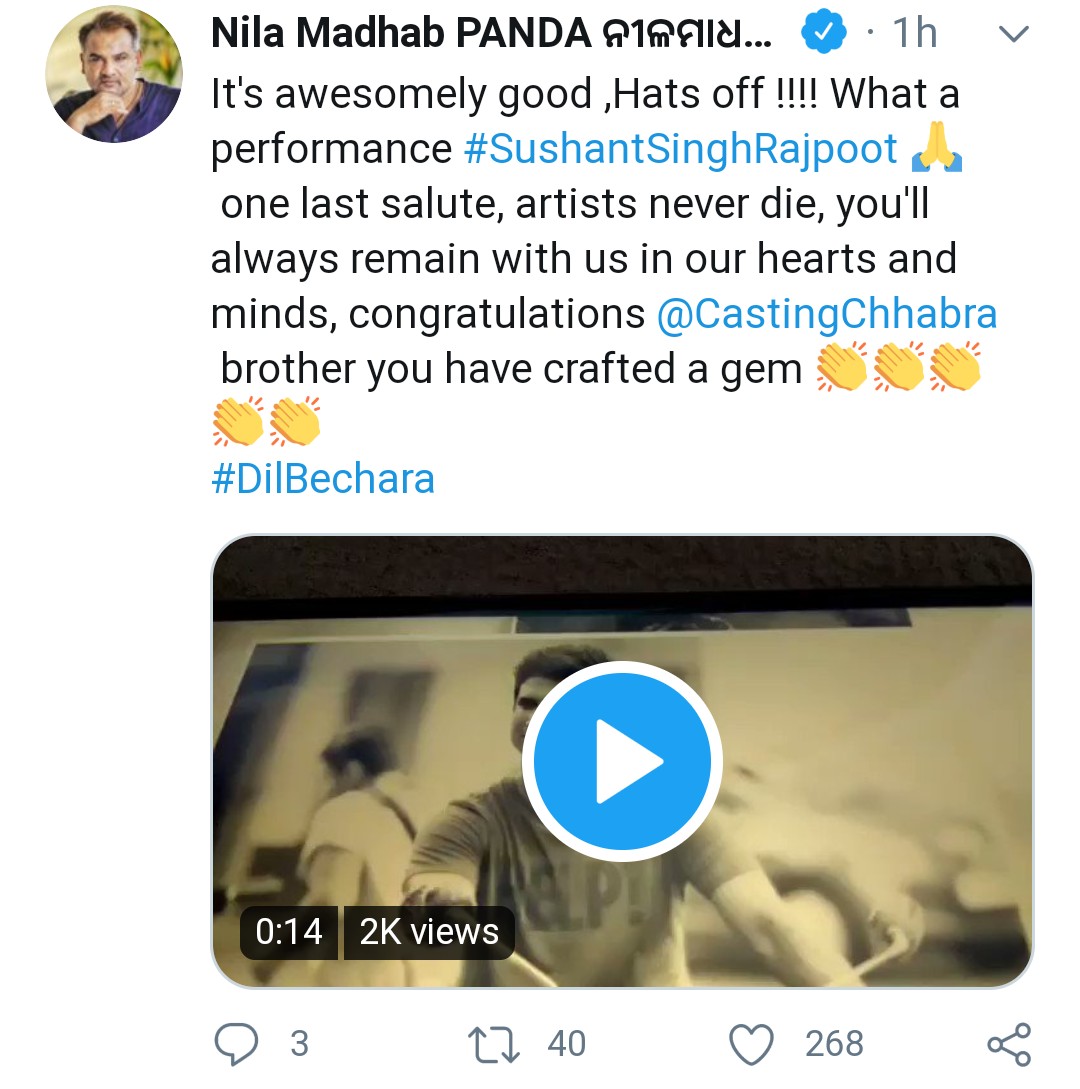Click the "It's awesomely good" tweet text
This screenshot has width=1080, height=1089.
(x=400, y=95)
